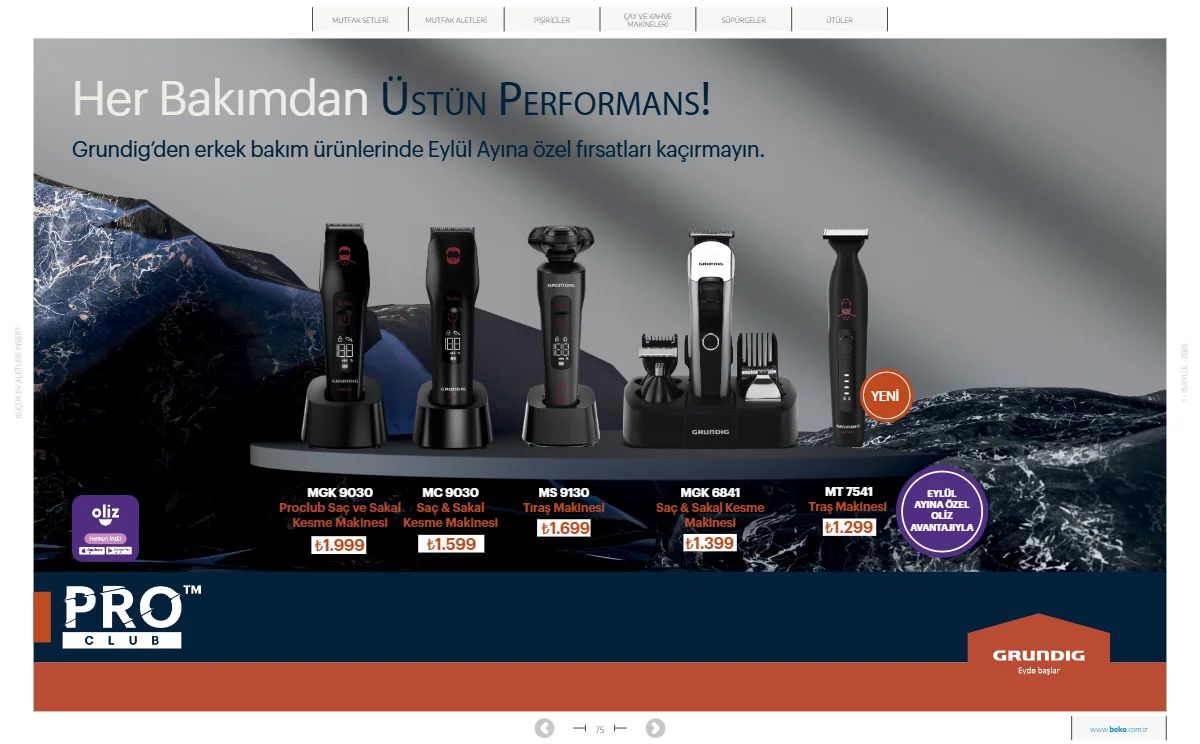Click Proclub Saç ve Sakal description

click(340, 515)
